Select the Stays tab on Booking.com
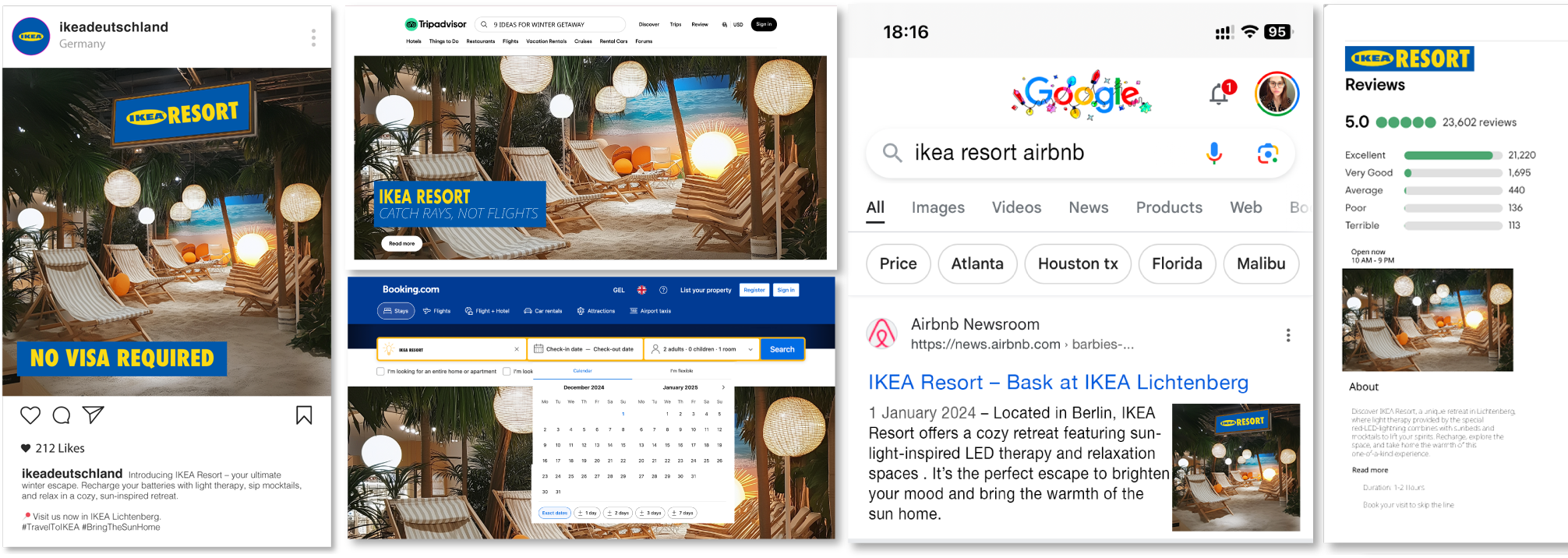 click(396, 311)
